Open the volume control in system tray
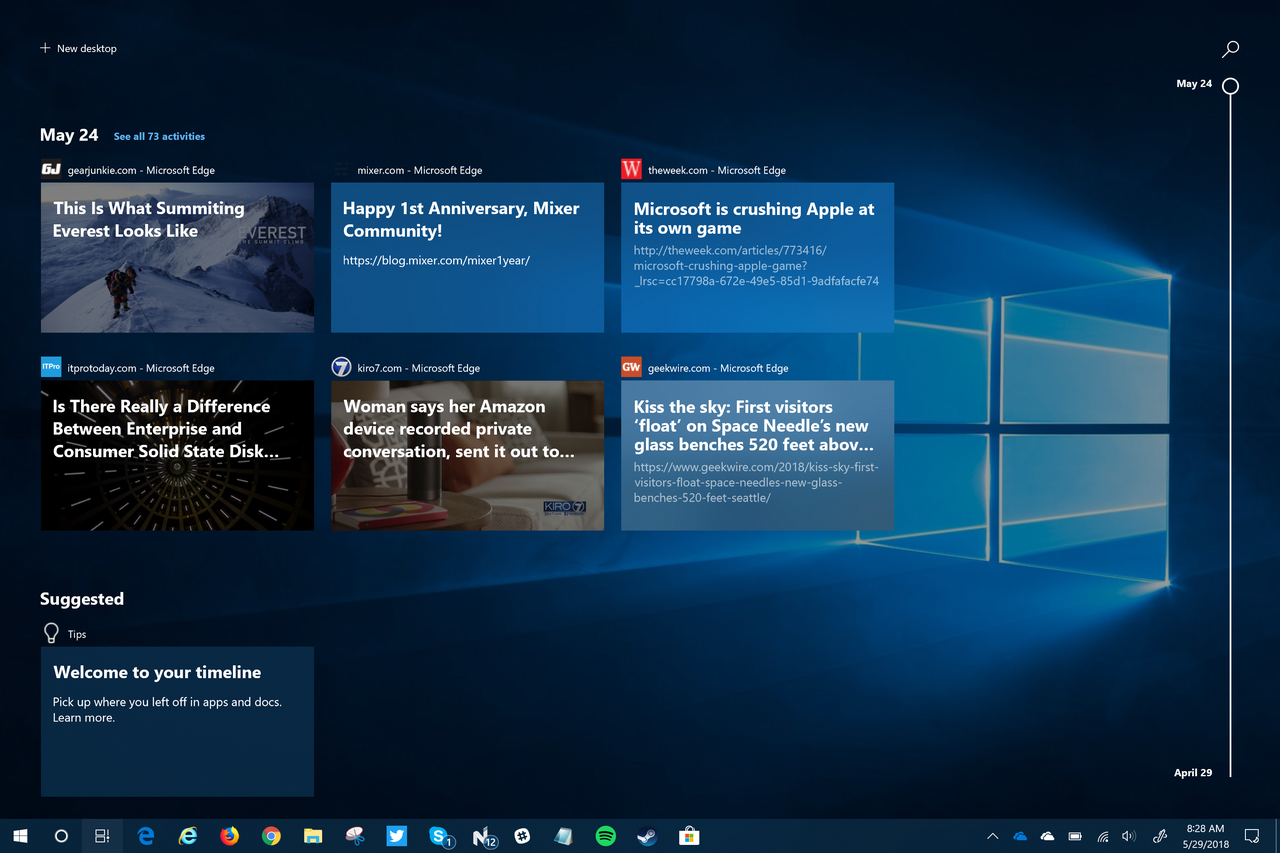1280x853 pixels. 1129,836
